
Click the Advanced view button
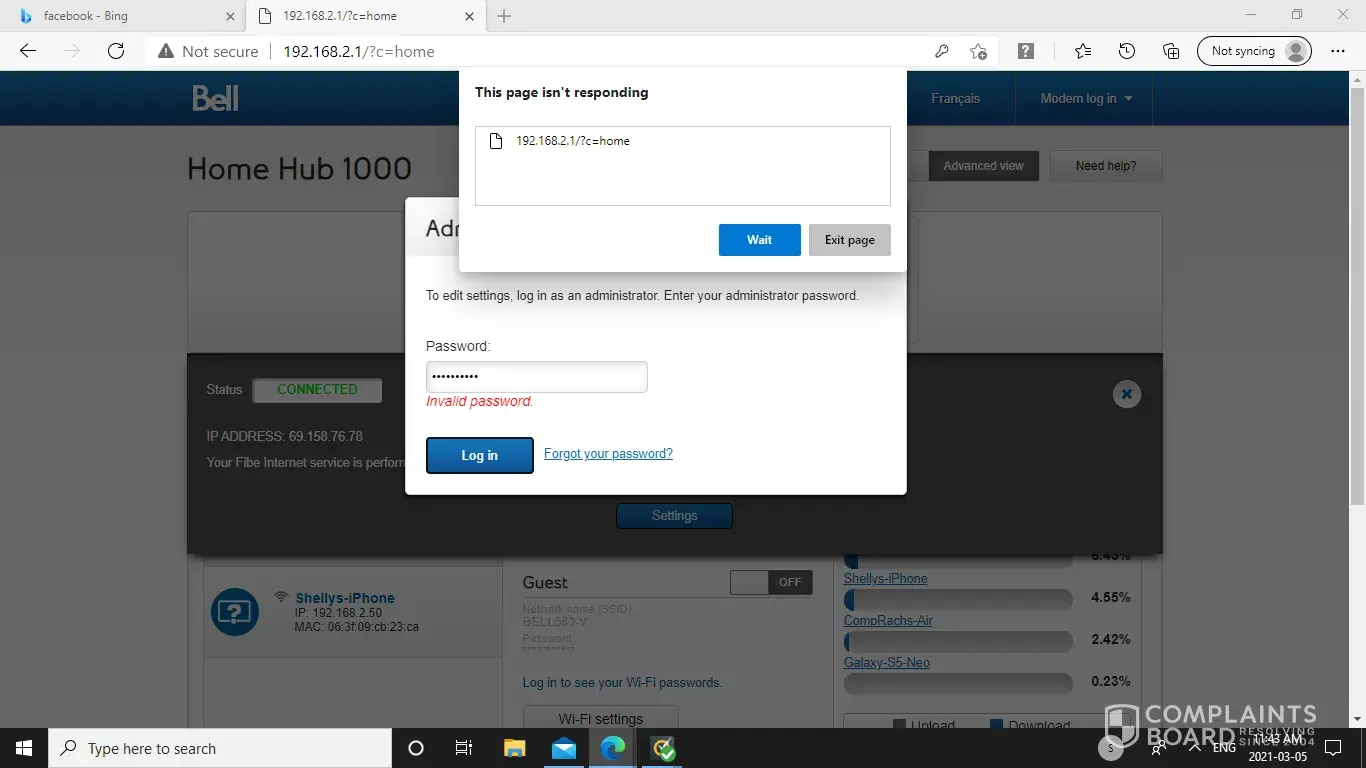(984, 166)
